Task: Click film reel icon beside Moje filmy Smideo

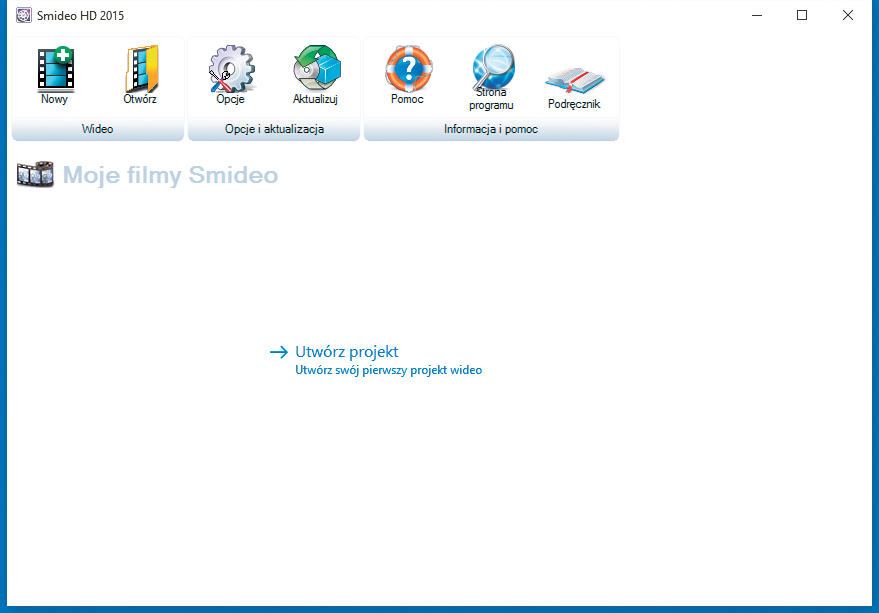Action: click(x=35, y=175)
